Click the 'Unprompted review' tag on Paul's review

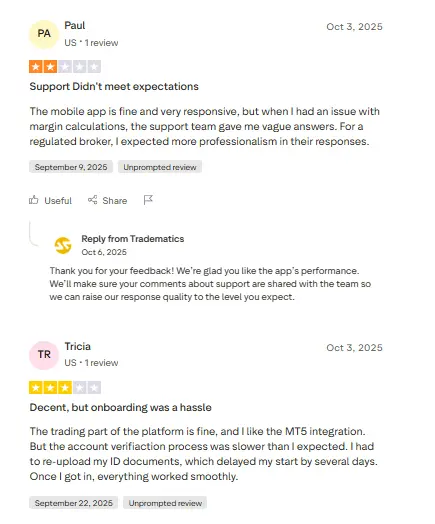coord(160,167)
